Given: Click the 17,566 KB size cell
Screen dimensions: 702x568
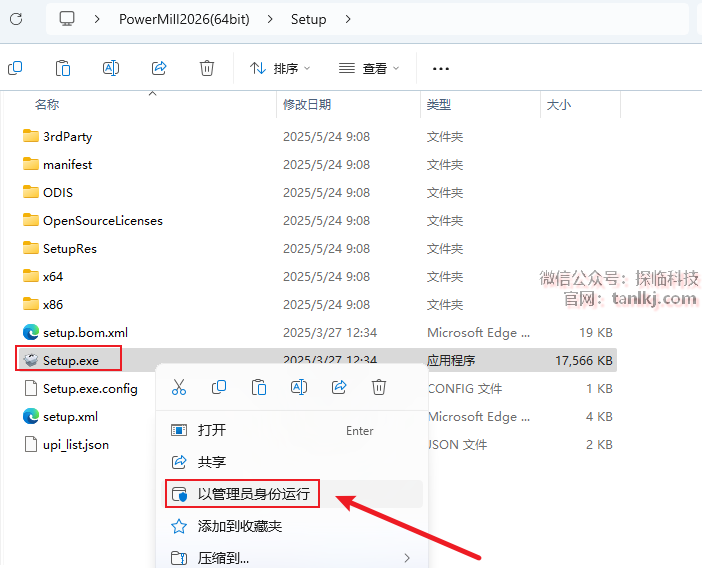Looking at the screenshot, I should [584, 361].
